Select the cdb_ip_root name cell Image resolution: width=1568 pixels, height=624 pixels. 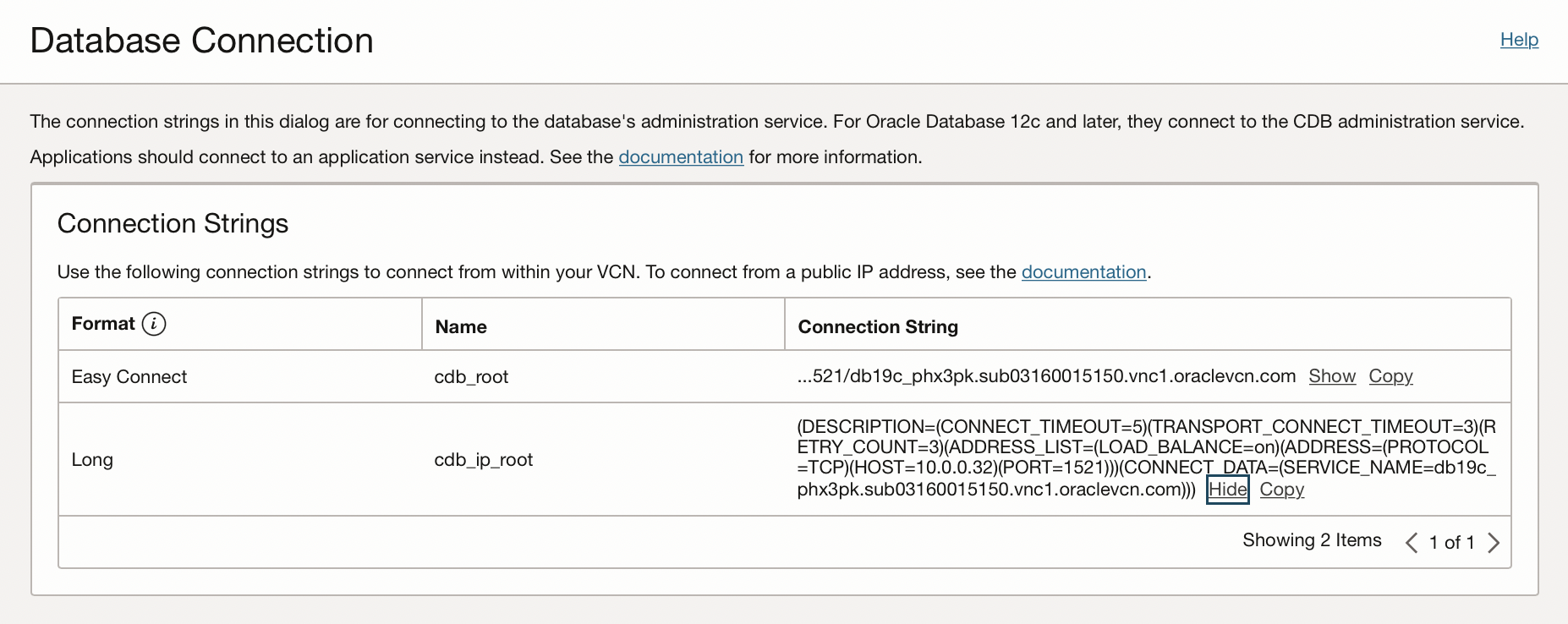(x=483, y=460)
